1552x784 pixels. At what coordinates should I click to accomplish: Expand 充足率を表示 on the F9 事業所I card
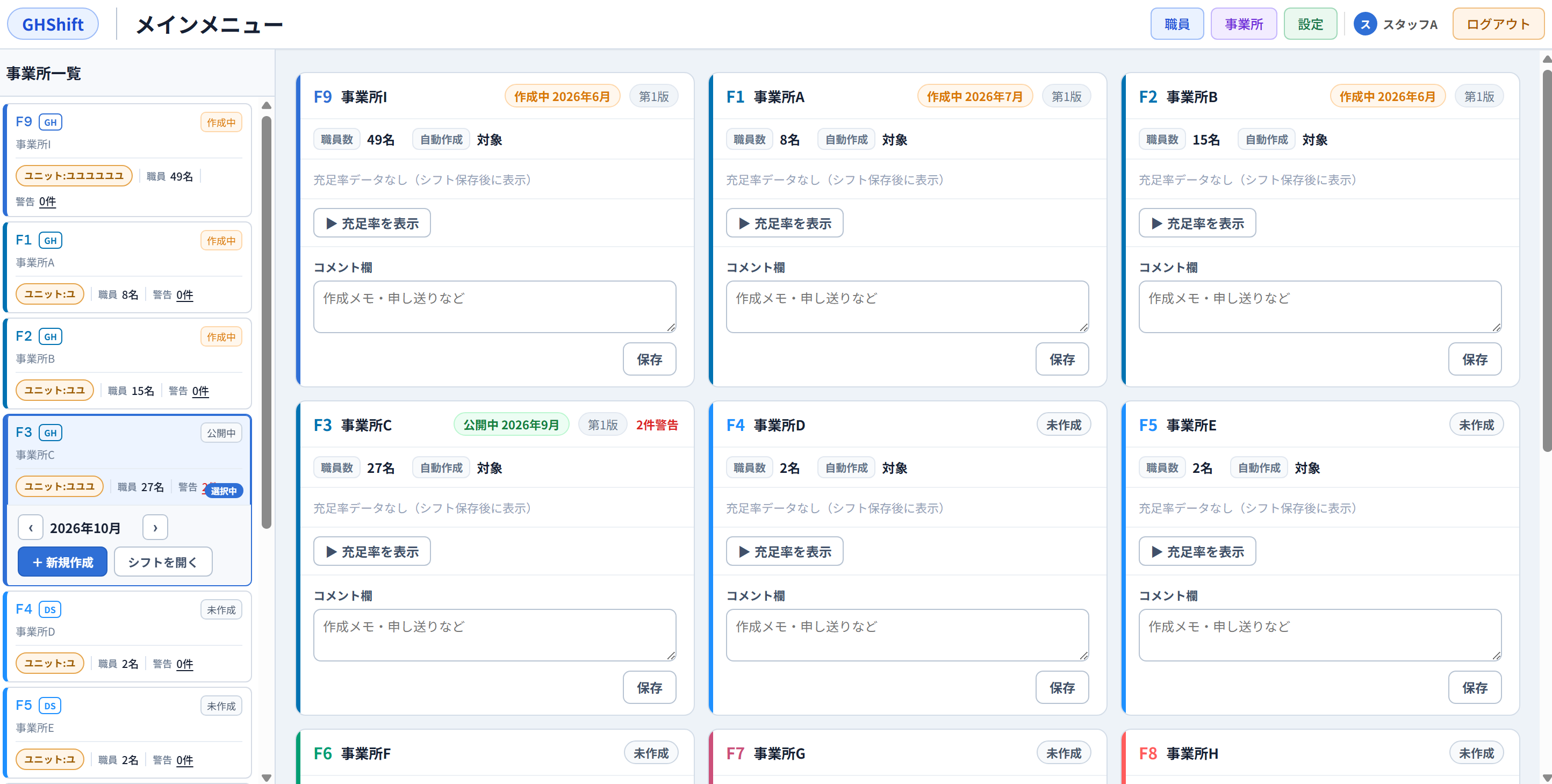pyautogui.click(x=372, y=223)
